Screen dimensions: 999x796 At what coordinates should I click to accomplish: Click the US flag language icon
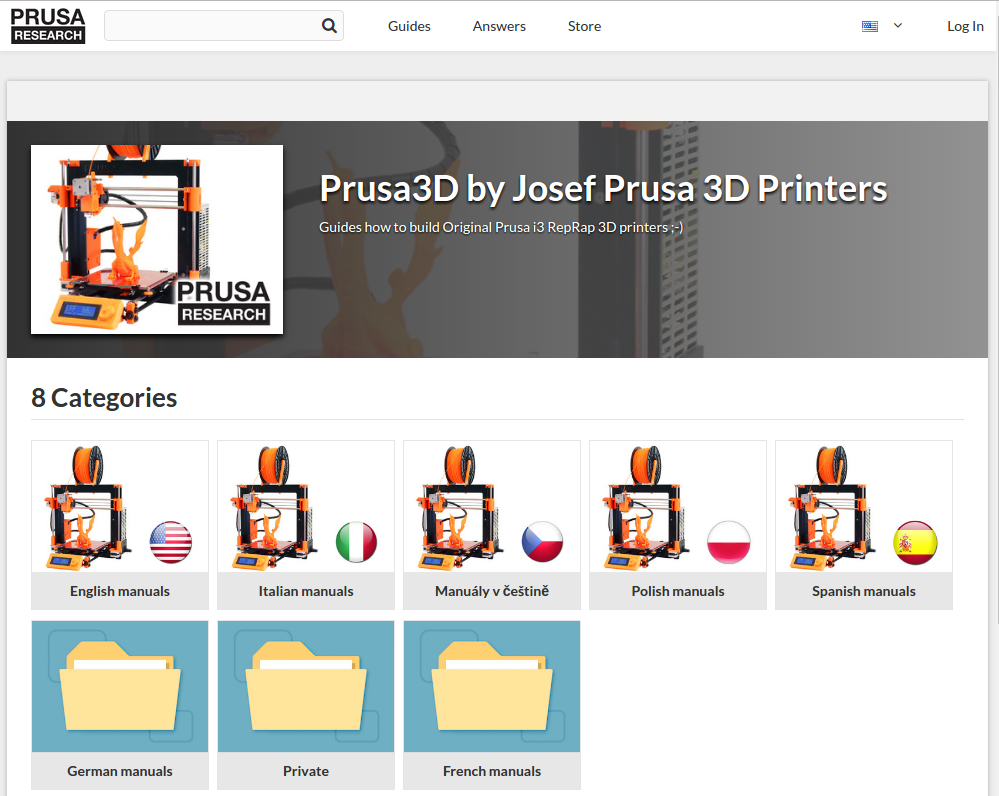pyautogui.click(x=870, y=26)
